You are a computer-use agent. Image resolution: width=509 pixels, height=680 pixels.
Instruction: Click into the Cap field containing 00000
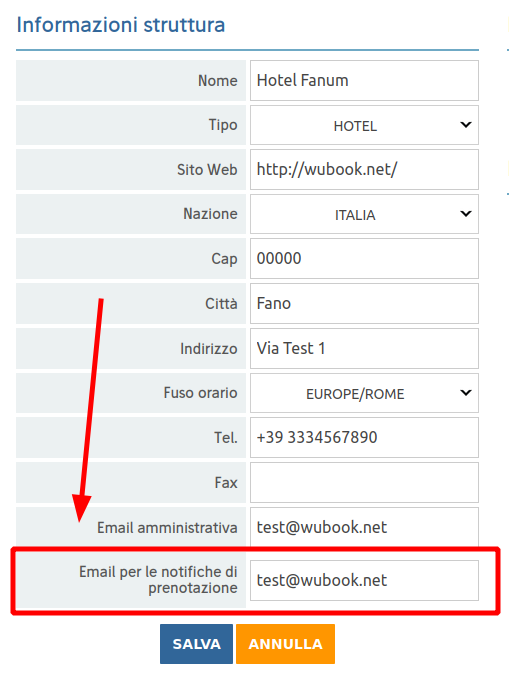pos(364,258)
